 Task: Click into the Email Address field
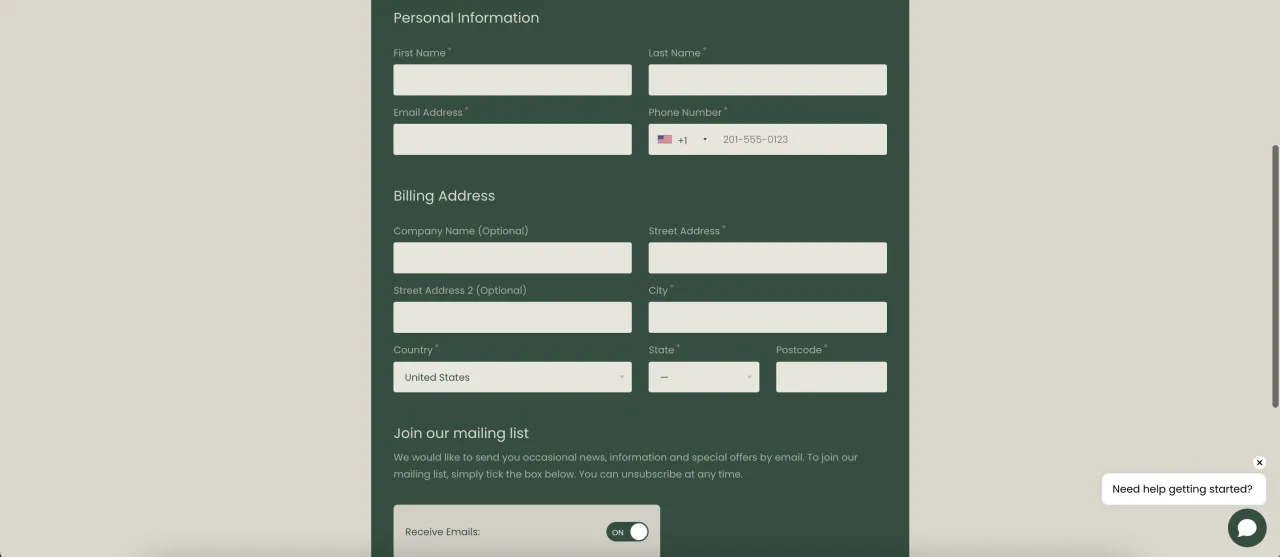click(x=512, y=140)
